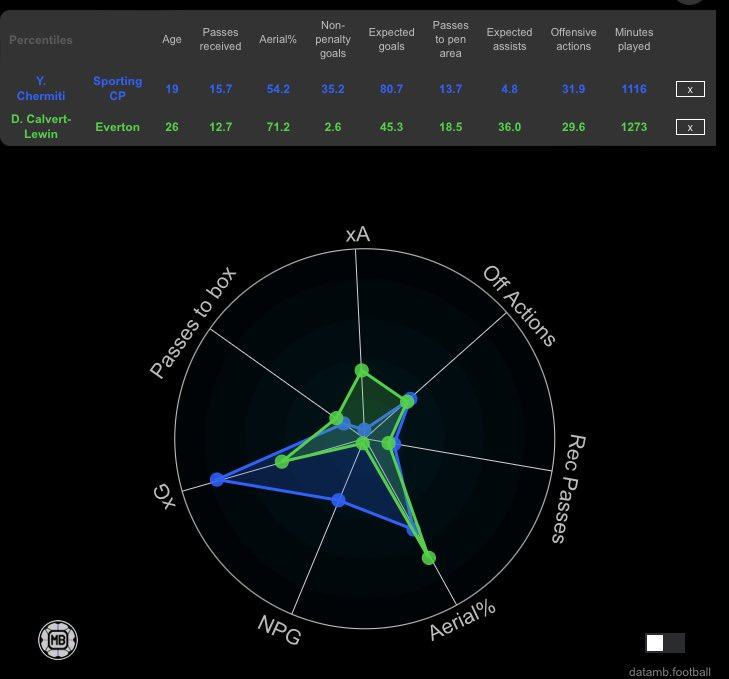Select the Expected goals column header
The width and height of the screenshot is (729, 679).
pos(391,40)
